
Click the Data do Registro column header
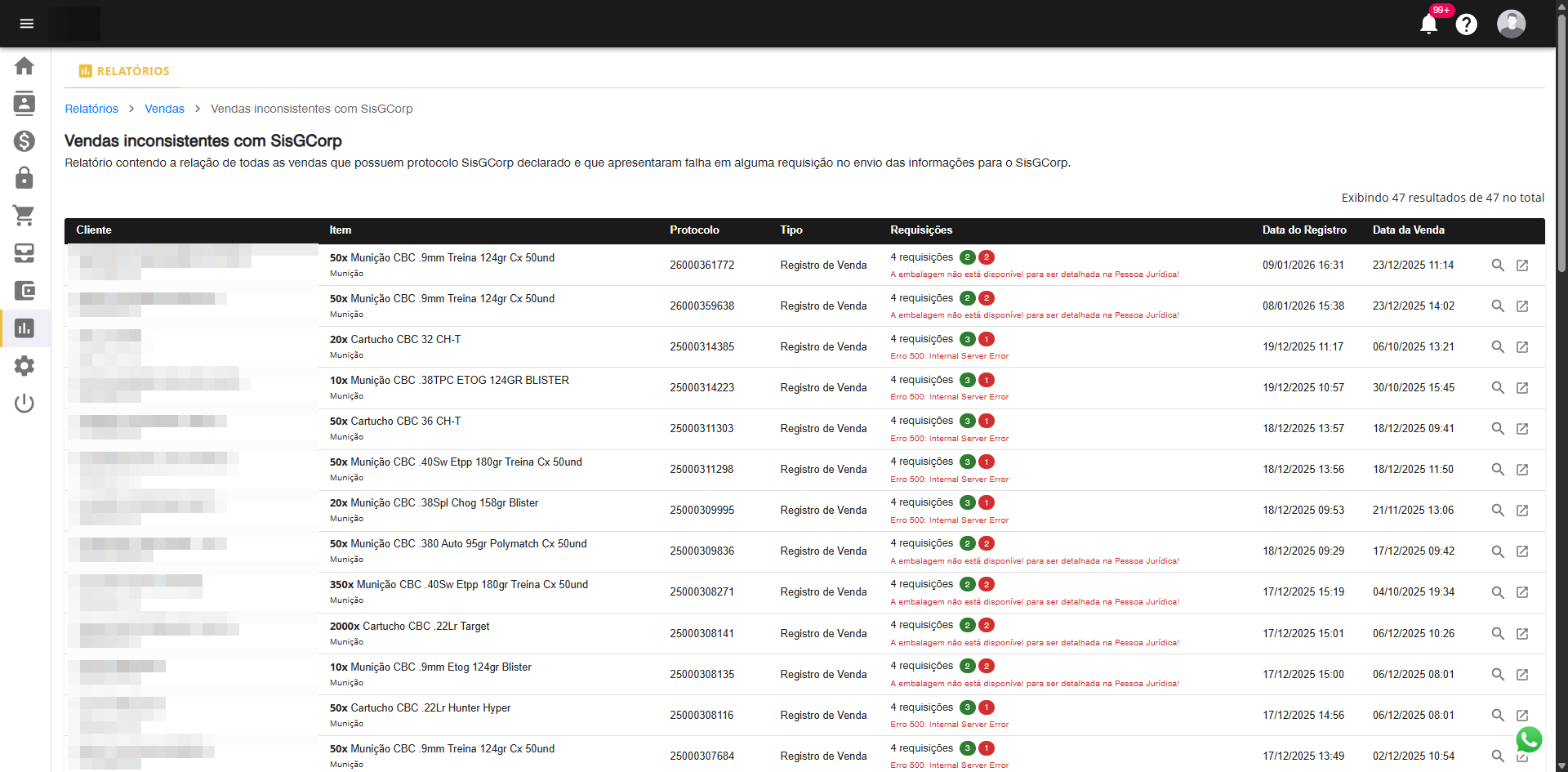pos(1304,230)
